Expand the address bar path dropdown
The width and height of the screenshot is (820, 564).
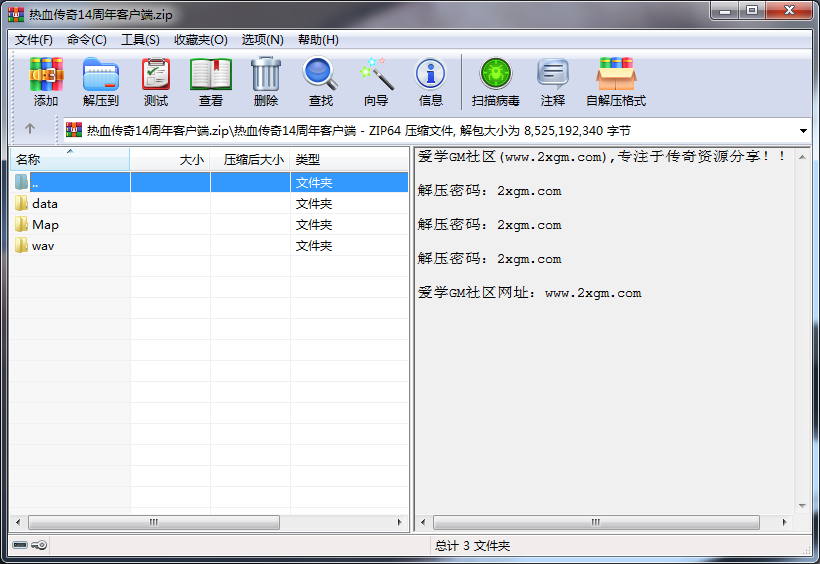(x=803, y=131)
